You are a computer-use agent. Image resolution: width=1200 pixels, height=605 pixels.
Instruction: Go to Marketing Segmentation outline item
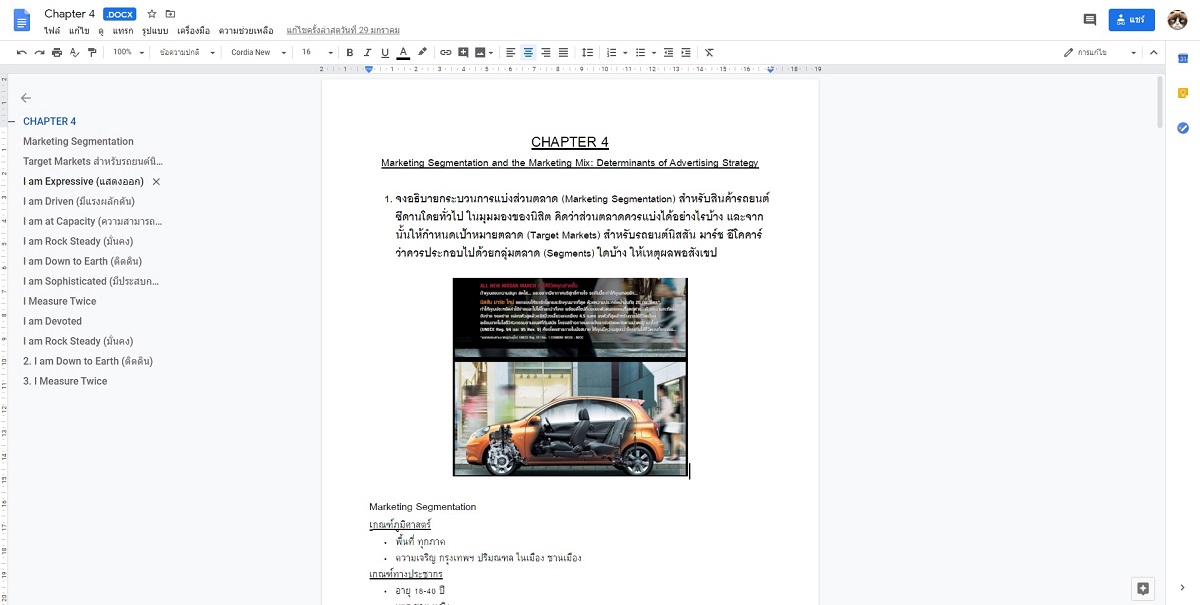coord(78,141)
